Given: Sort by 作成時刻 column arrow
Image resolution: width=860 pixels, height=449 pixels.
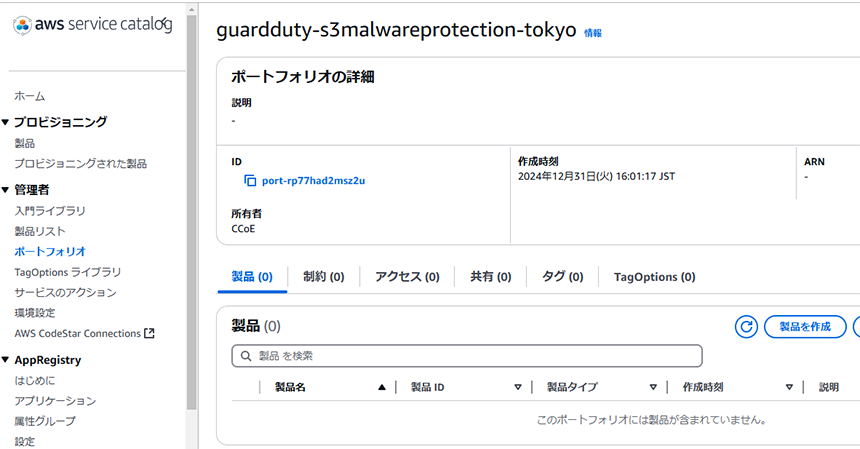Looking at the screenshot, I should click(789, 388).
